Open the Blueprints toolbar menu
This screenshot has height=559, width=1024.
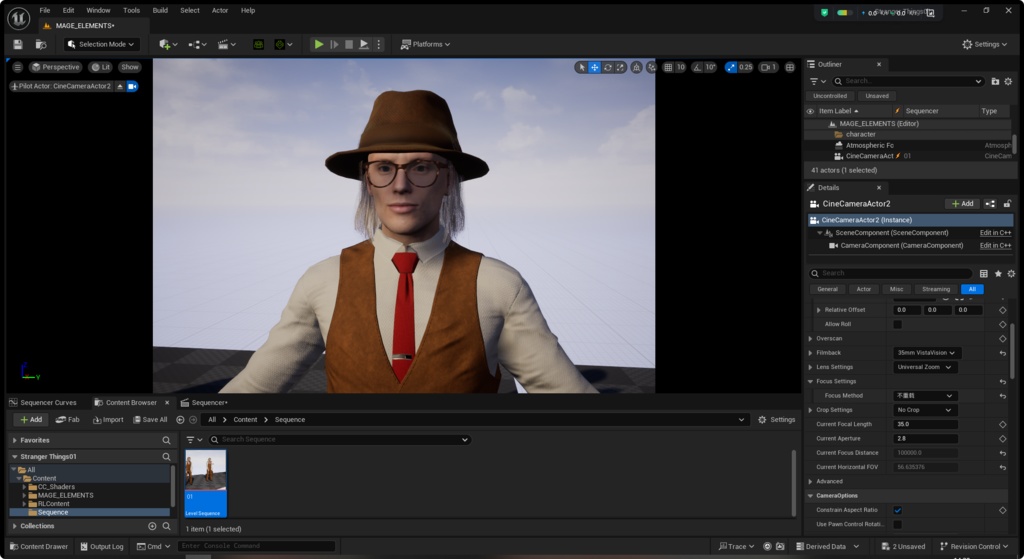pos(197,44)
